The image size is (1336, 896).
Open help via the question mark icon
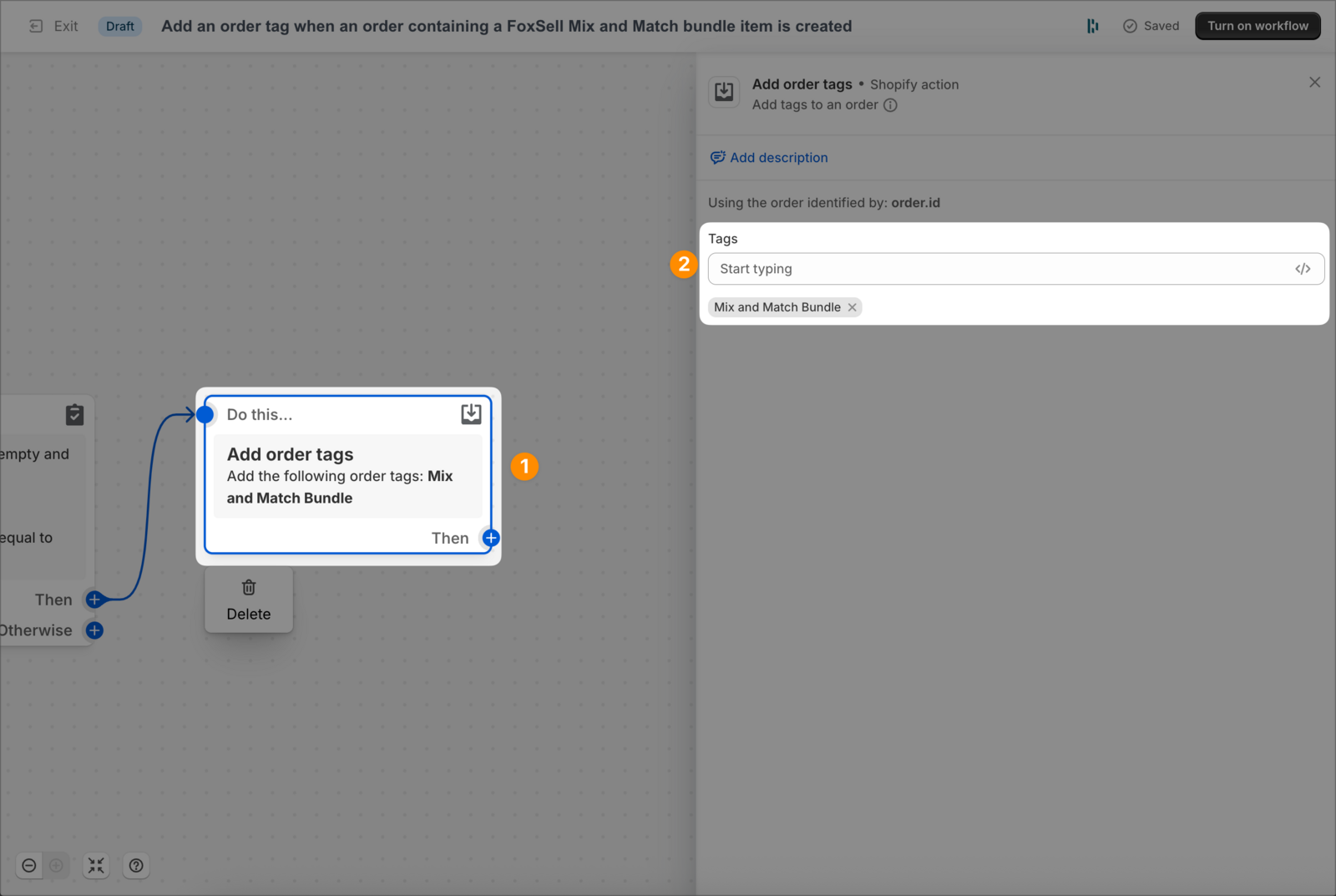[135, 865]
